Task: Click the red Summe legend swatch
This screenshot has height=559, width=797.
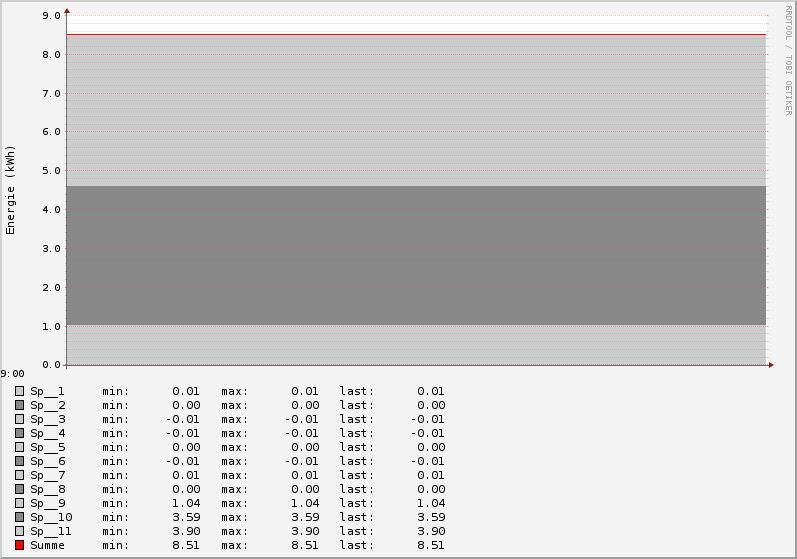Action: point(19,545)
